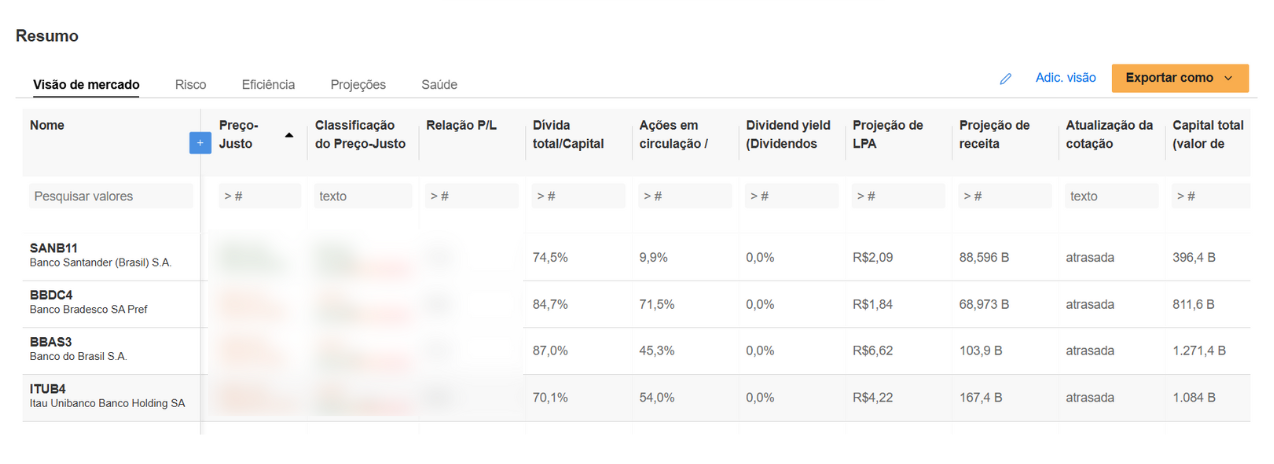Switch to the Eficiência tab

click(x=268, y=85)
